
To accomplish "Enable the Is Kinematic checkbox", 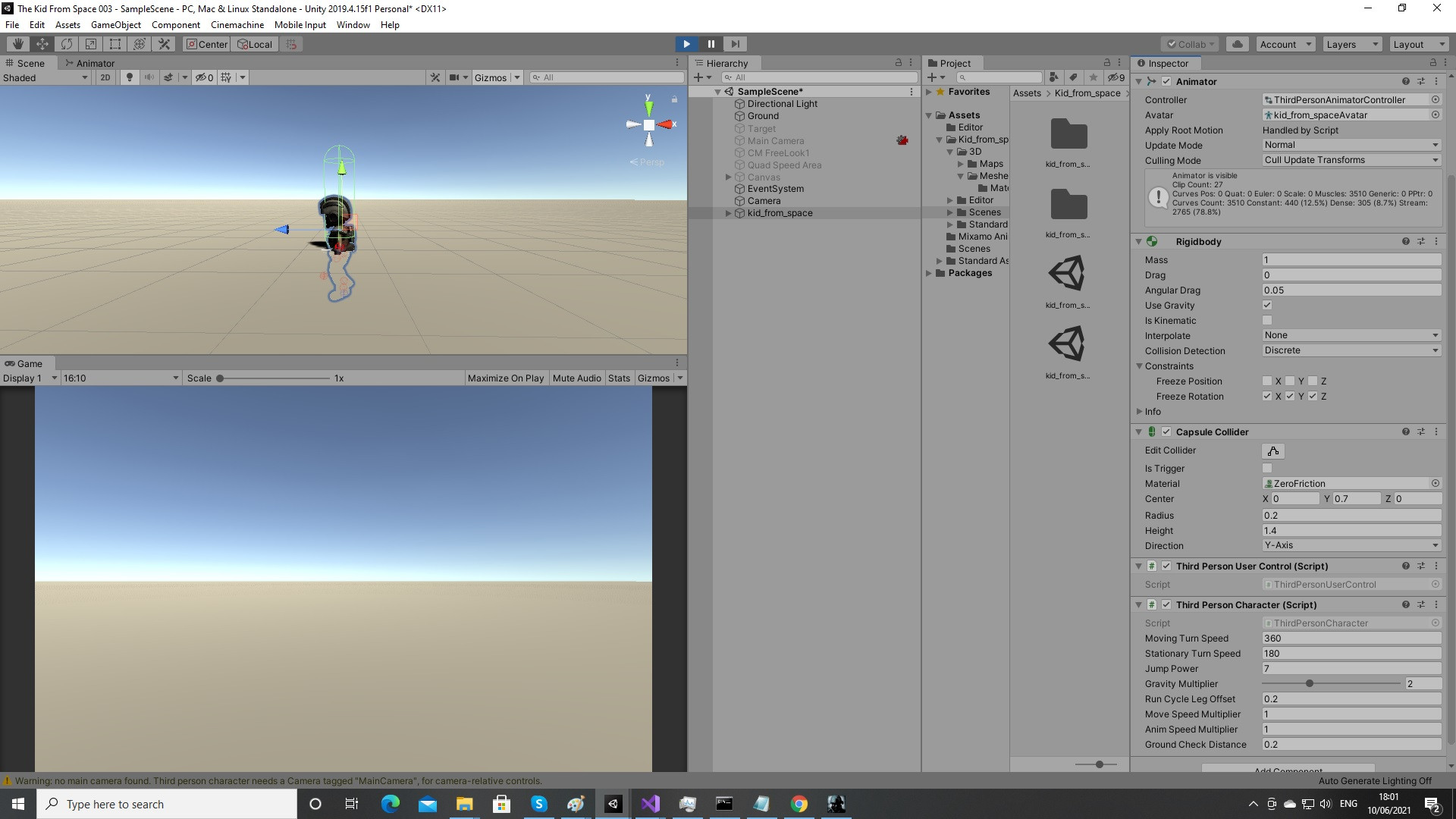I will [1267, 321].
